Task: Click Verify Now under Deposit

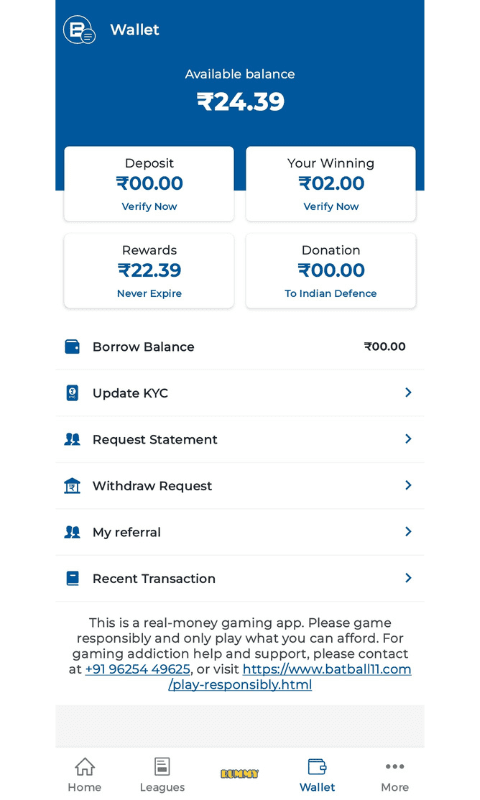Action: coord(149,207)
